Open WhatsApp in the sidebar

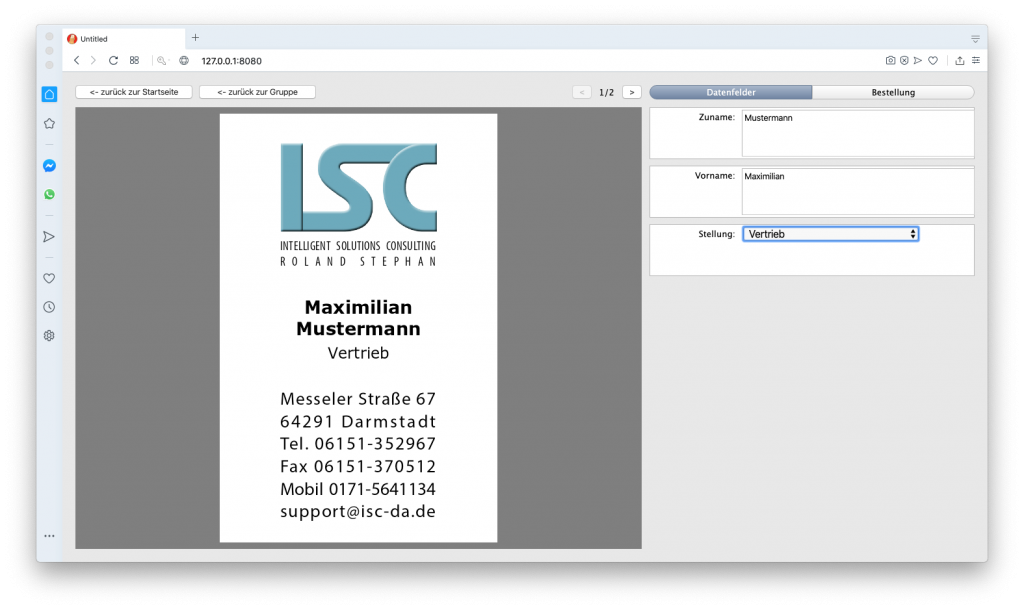(x=49, y=195)
